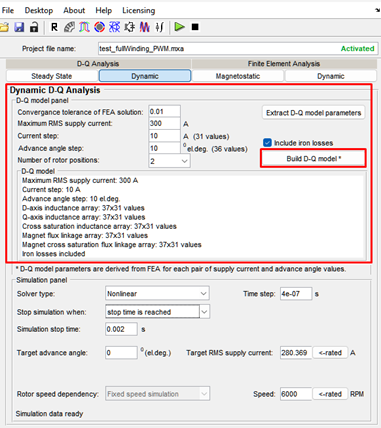Click the bold R toolbar icon
Screen dimensions: 381x428
click(54, 27)
